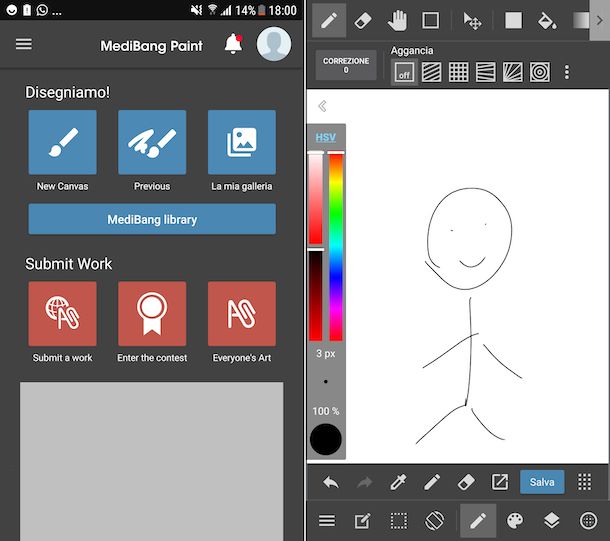Open the hamburger menu in MediBang home
The width and height of the screenshot is (610, 541).
tap(24, 44)
